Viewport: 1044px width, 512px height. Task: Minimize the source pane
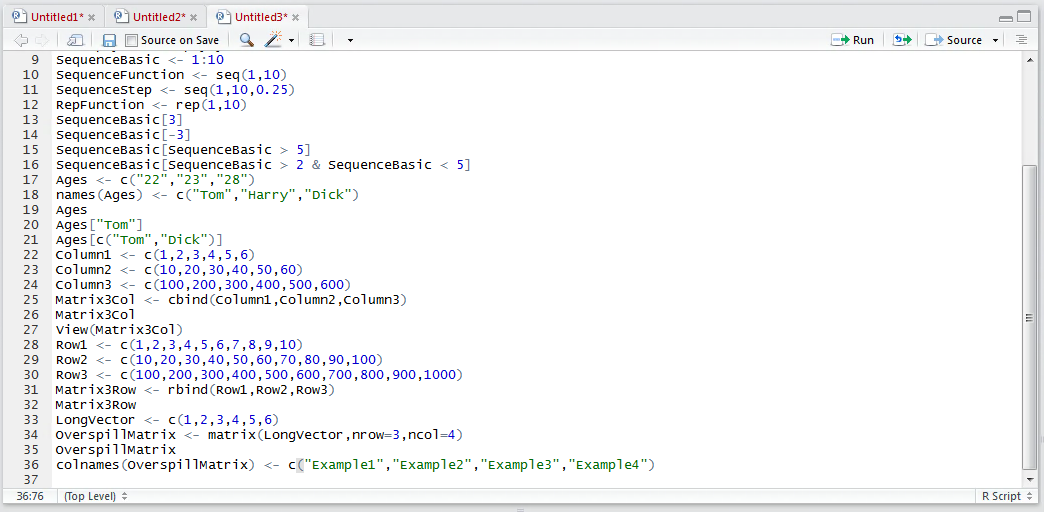click(1006, 18)
